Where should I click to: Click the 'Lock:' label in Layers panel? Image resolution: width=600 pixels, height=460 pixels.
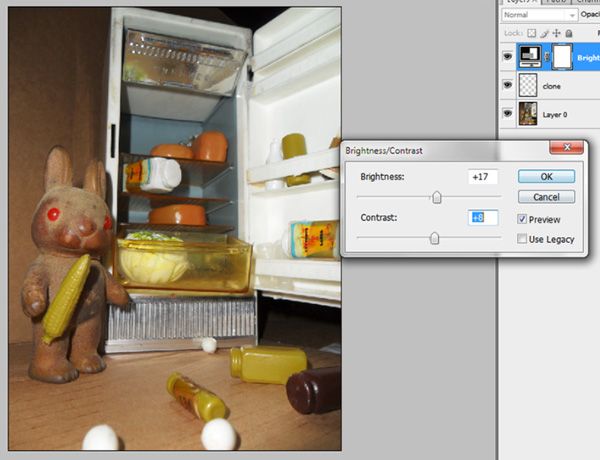[514, 33]
